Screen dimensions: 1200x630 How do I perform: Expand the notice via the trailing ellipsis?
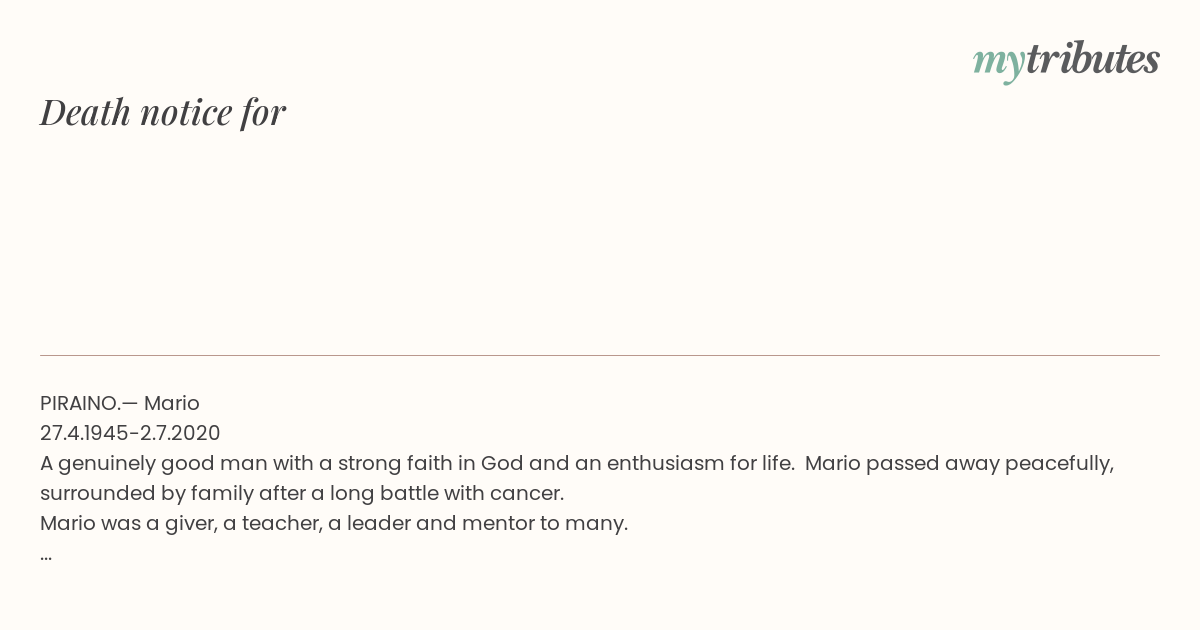[x=46, y=557]
